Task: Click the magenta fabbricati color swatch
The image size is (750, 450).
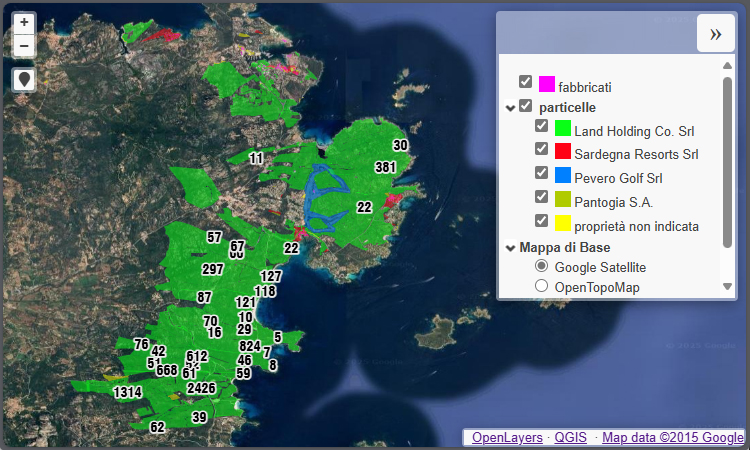Action: coord(547,85)
